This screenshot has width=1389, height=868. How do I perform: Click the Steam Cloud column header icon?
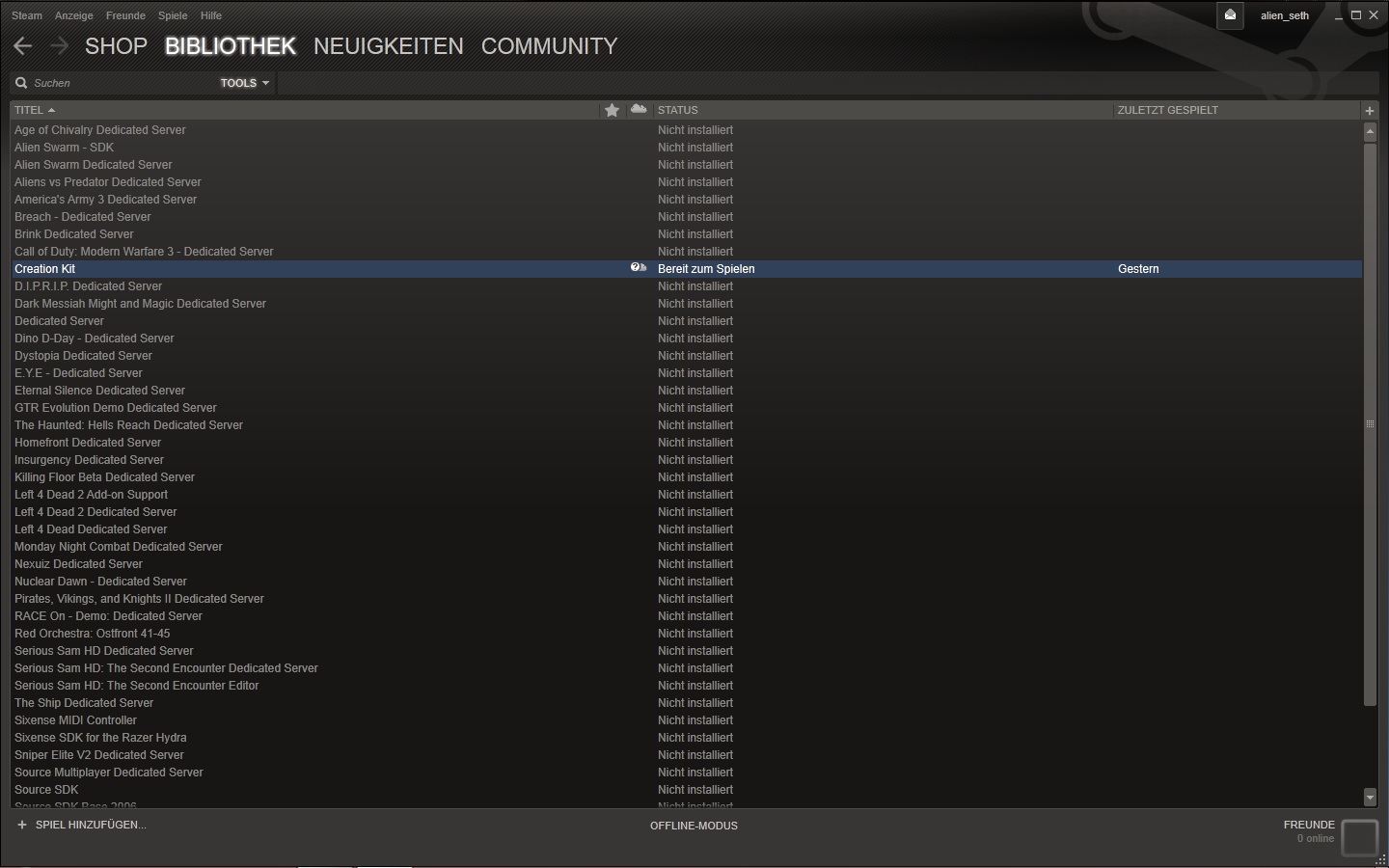[x=639, y=110]
